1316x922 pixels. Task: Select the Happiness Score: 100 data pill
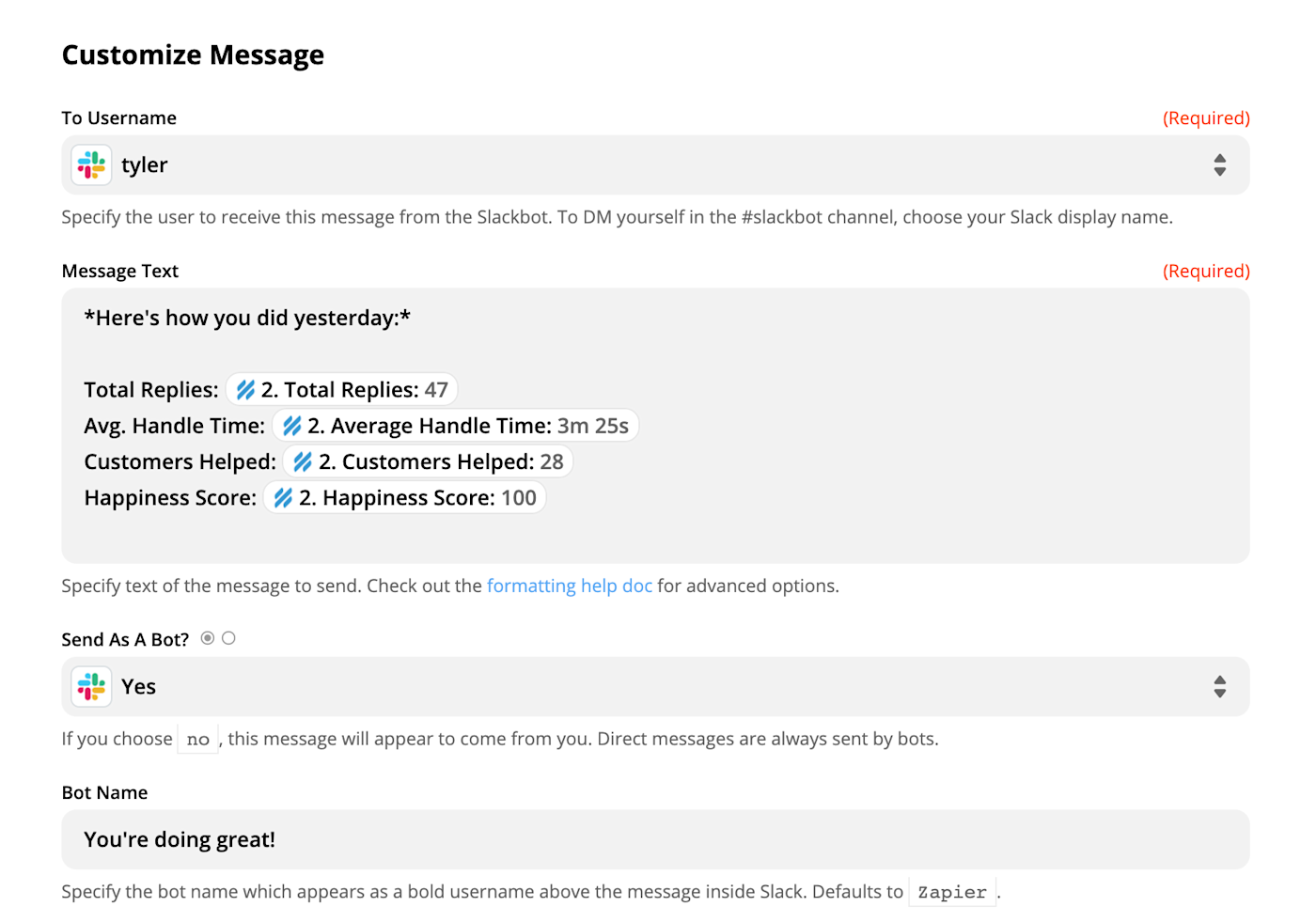pos(405,498)
